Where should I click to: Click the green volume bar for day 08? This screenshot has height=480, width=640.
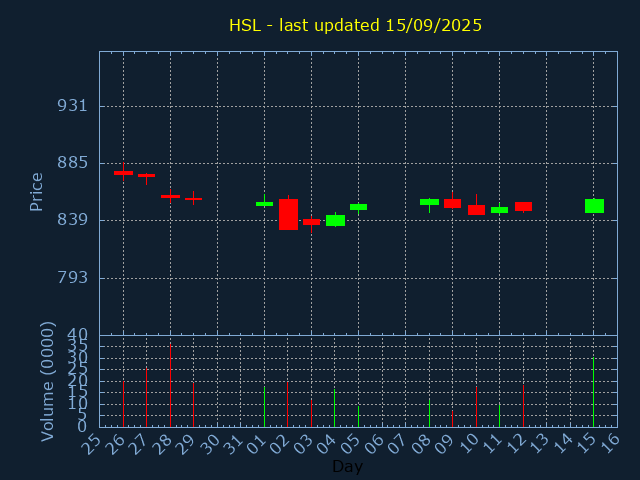coord(429,413)
